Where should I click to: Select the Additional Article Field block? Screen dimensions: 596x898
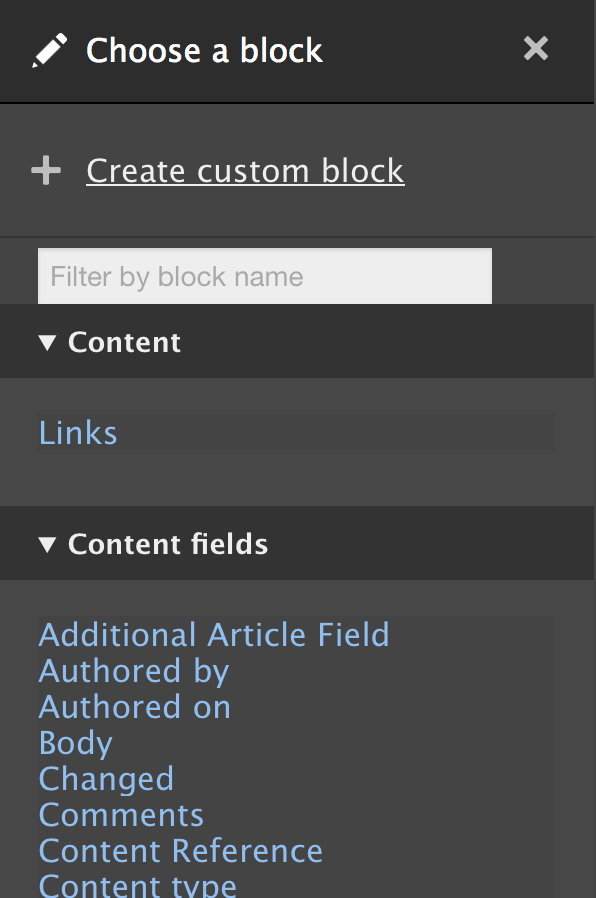pos(213,635)
